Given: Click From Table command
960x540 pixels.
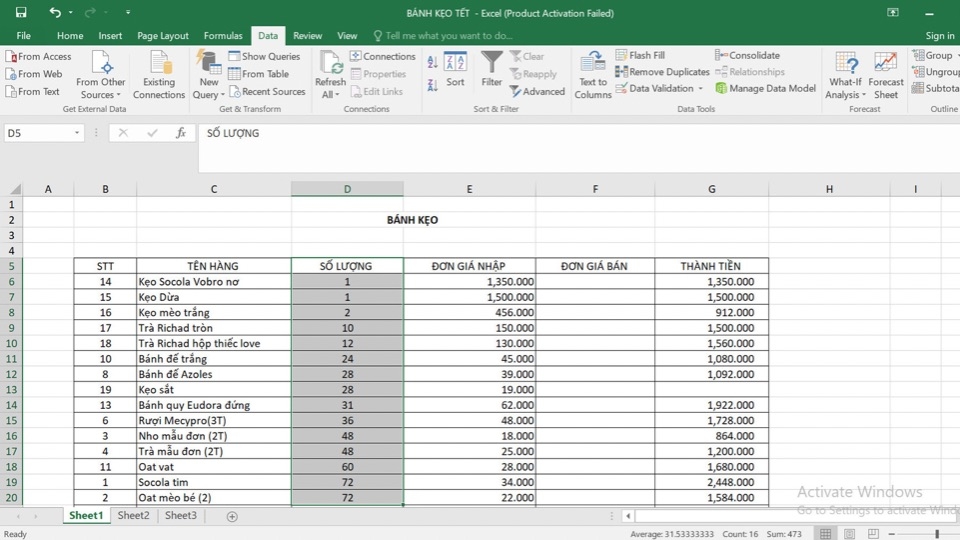Looking at the screenshot, I should tap(258, 74).
